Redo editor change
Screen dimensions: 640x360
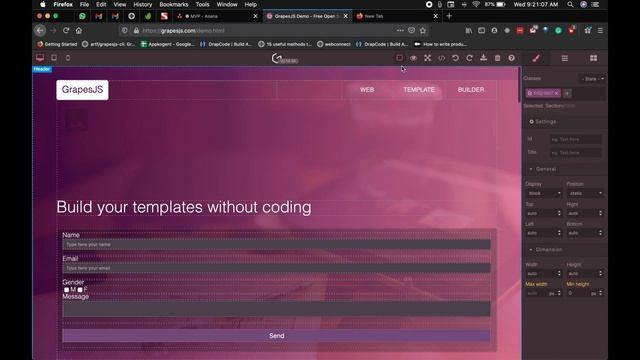point(469,58)
